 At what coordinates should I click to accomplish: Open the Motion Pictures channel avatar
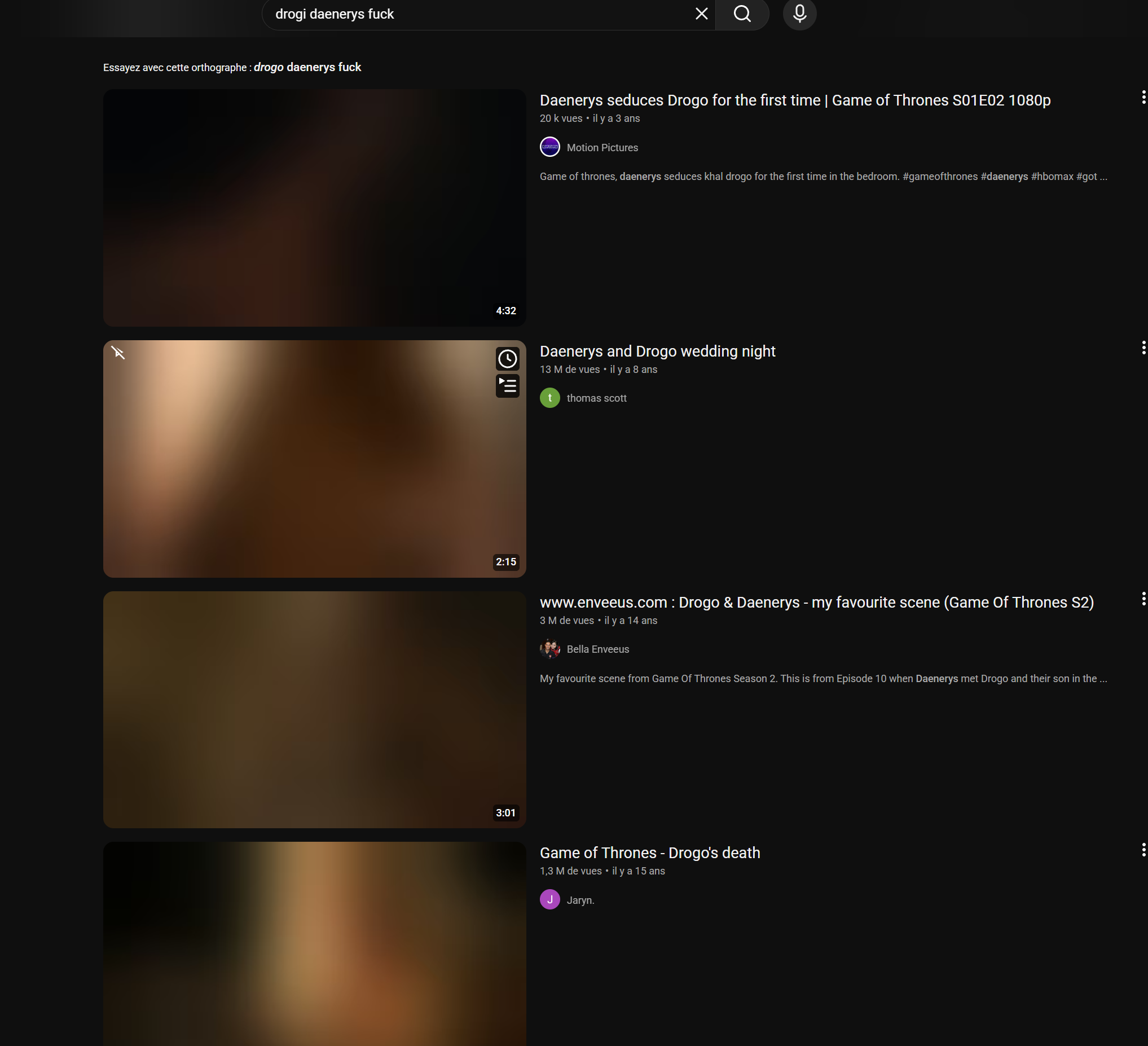(549, 147)
